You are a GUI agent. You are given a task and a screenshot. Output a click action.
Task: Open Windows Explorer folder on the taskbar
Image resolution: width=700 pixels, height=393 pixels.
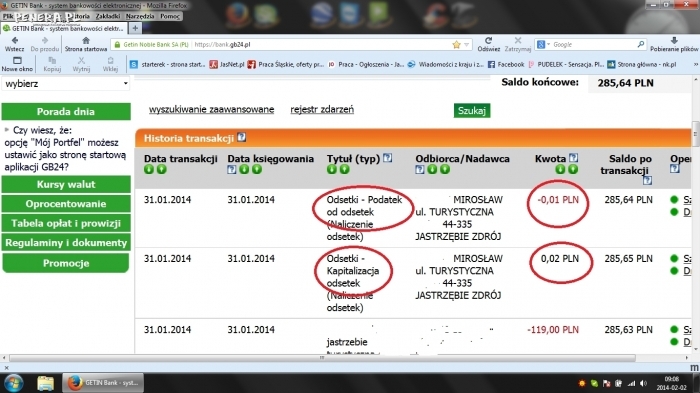click(x=45, y=383)
